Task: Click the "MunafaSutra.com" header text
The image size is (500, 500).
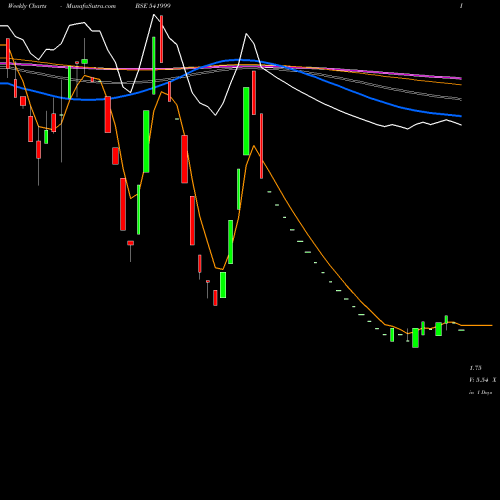Action: click(91, 6)
